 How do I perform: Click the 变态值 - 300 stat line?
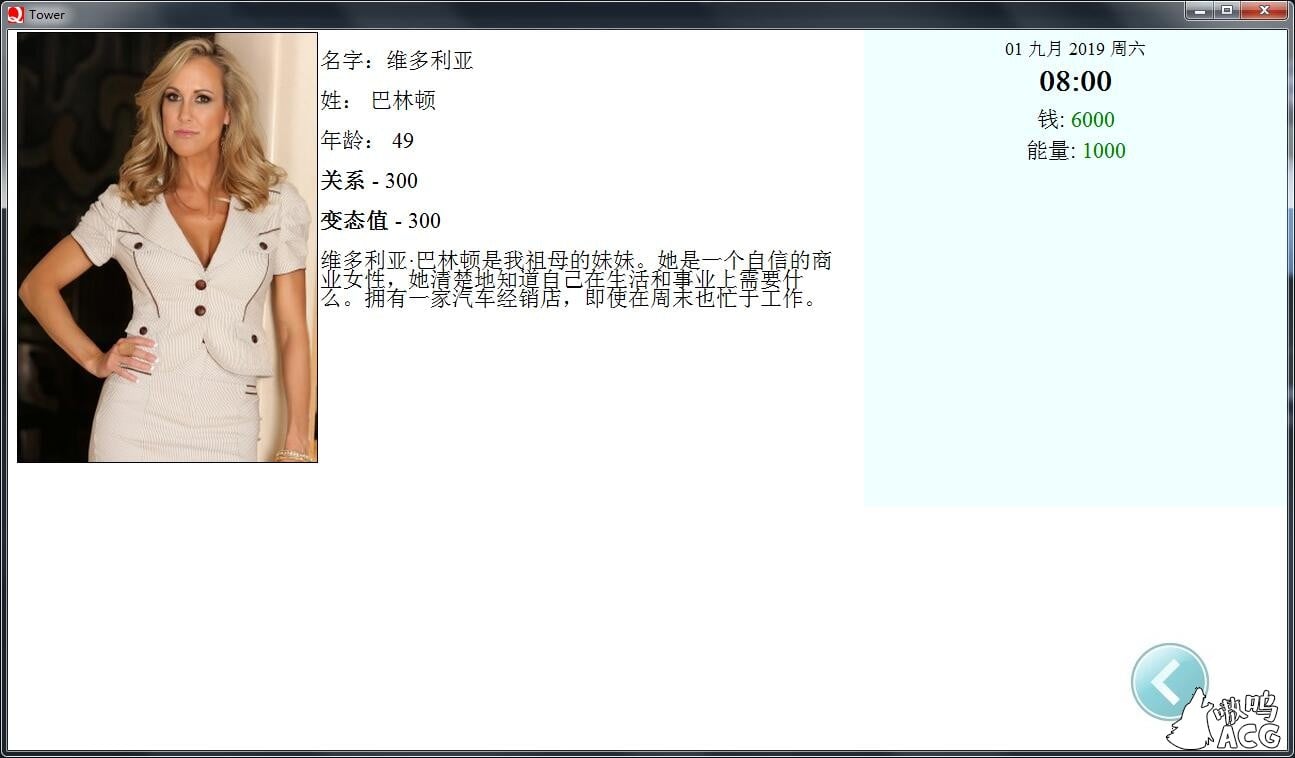point(380,220)
